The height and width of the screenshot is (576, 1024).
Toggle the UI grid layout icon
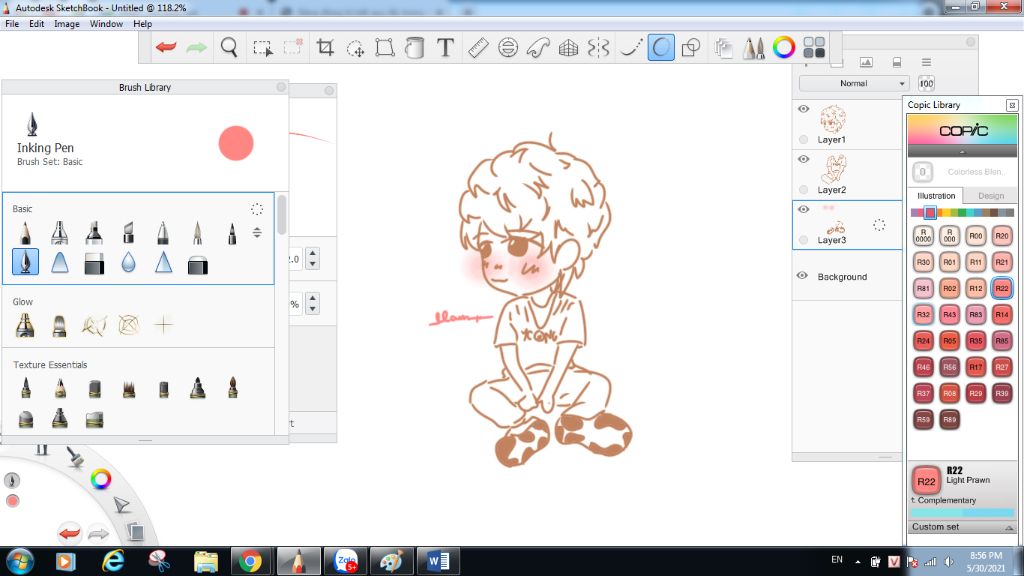(814, 47)
